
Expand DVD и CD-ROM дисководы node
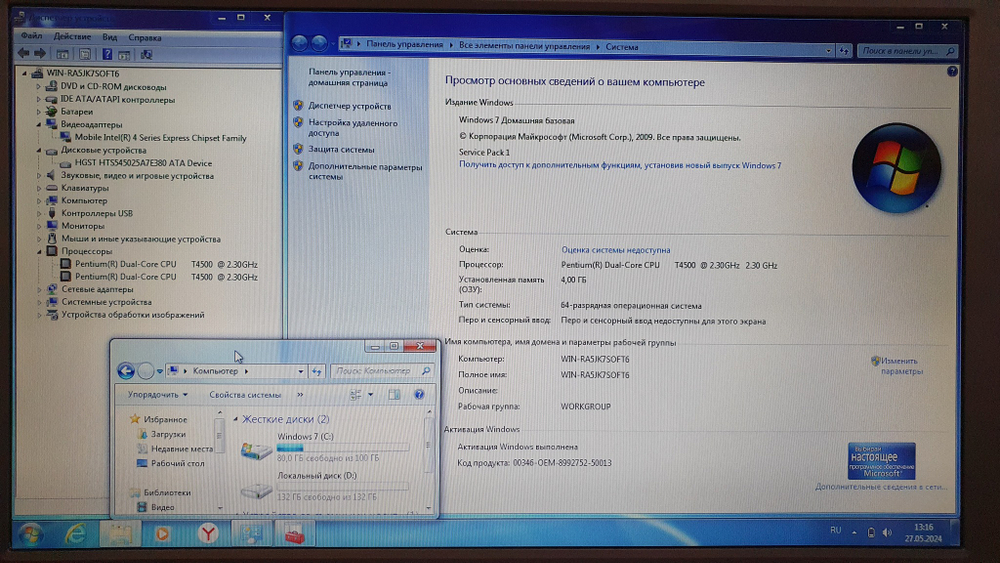pyautogui.click(x=38, y=87)
